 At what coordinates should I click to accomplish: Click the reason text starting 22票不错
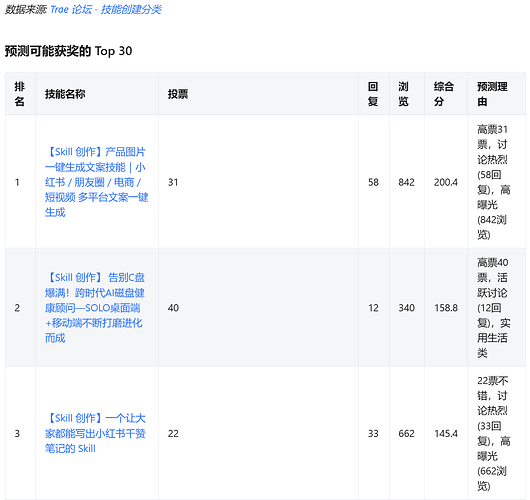tap(493, 433)
